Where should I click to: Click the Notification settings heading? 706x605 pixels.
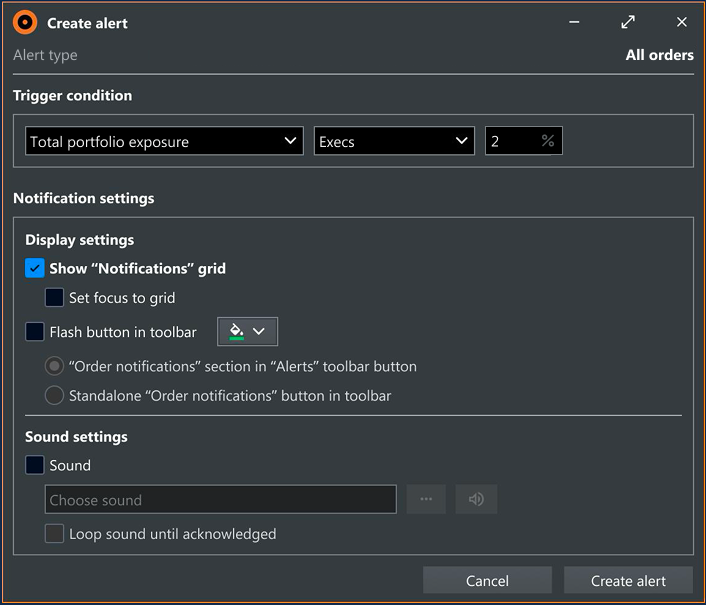pyautogui.click(x=84, y=198)
